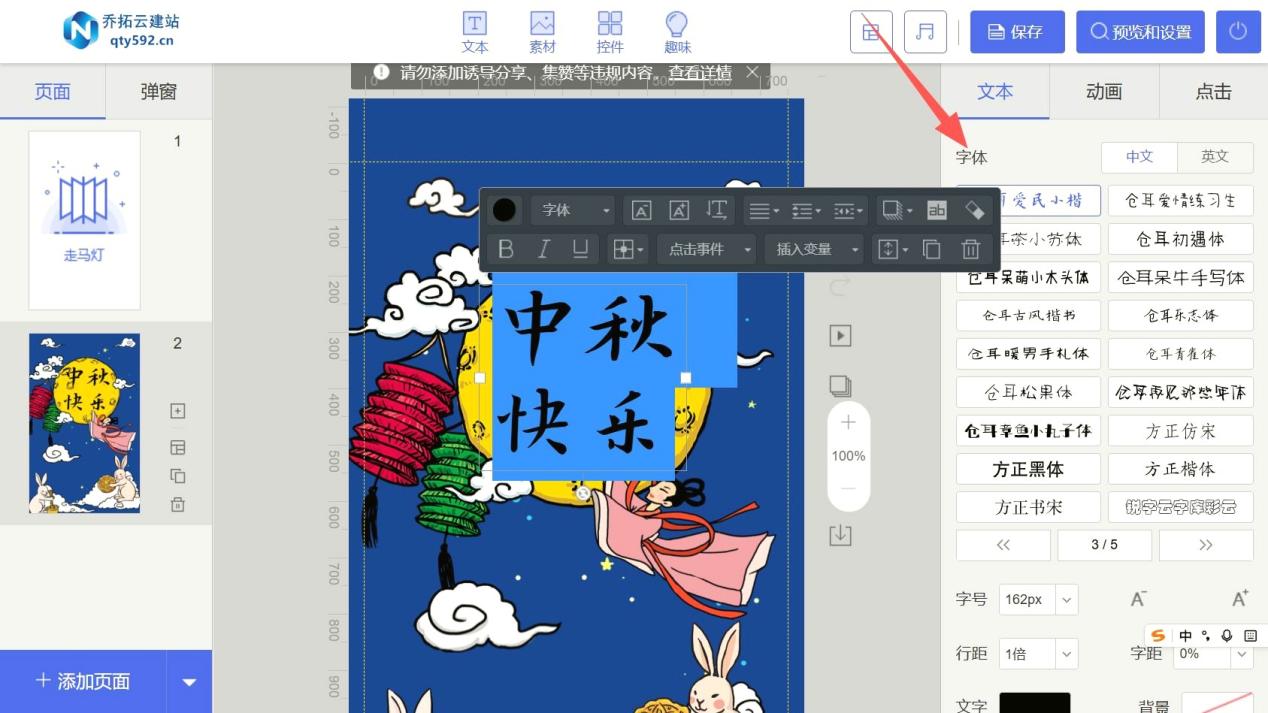Click the black text color circle
1268x713 pixels.
[505, 210]
